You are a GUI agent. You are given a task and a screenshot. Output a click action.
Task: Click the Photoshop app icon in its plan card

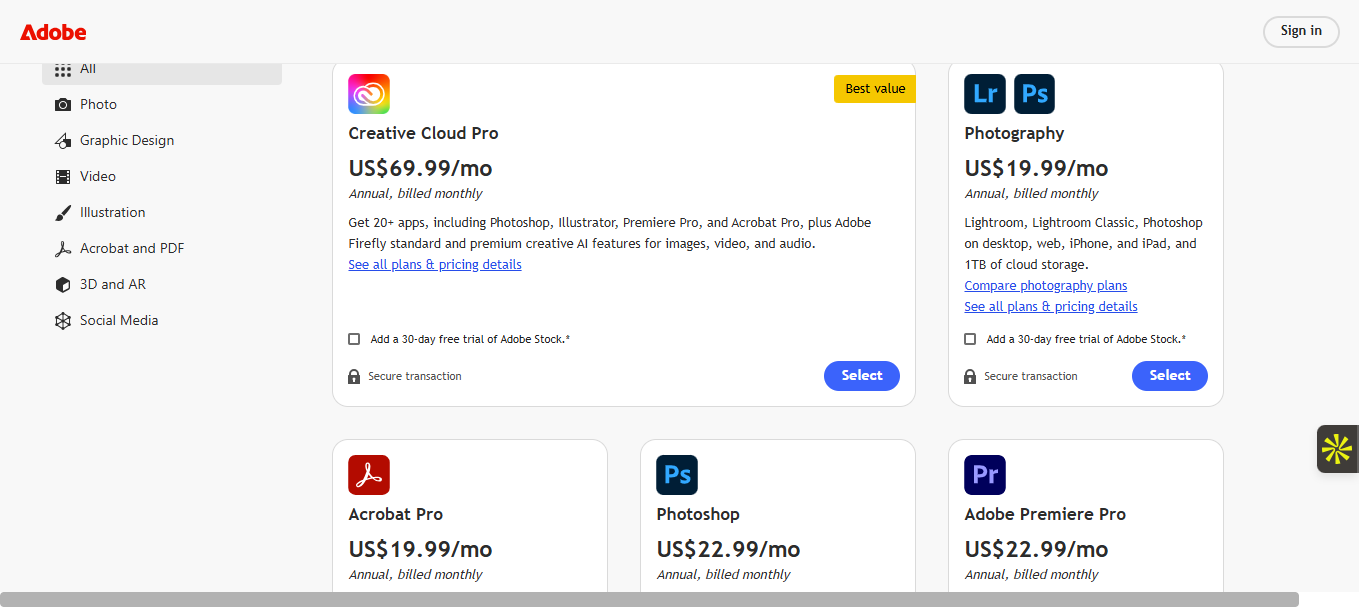[x=677, y=475]
